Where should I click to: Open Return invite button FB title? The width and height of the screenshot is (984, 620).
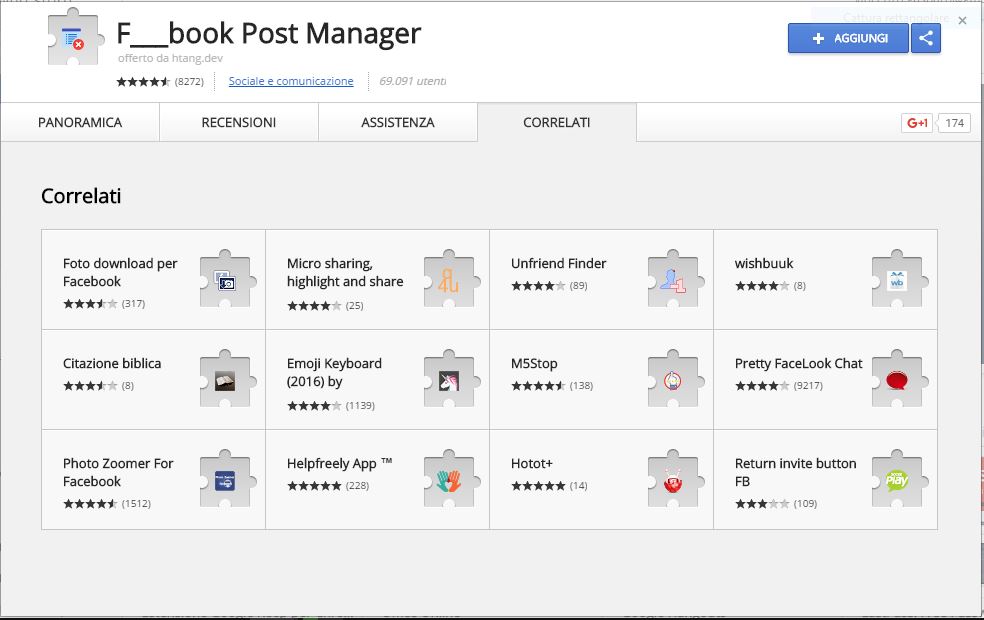[795, 472]
